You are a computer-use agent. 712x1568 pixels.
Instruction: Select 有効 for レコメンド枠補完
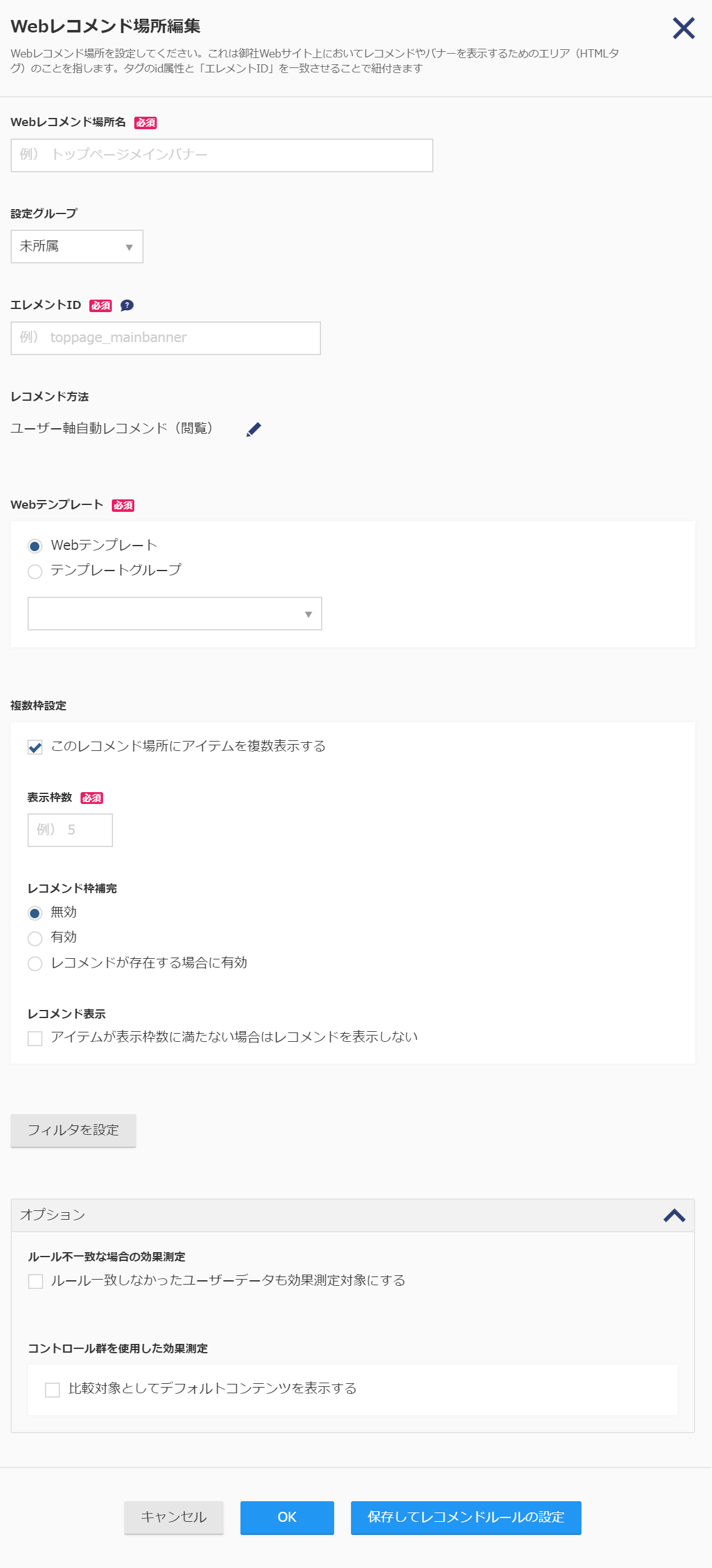(35, 938)
